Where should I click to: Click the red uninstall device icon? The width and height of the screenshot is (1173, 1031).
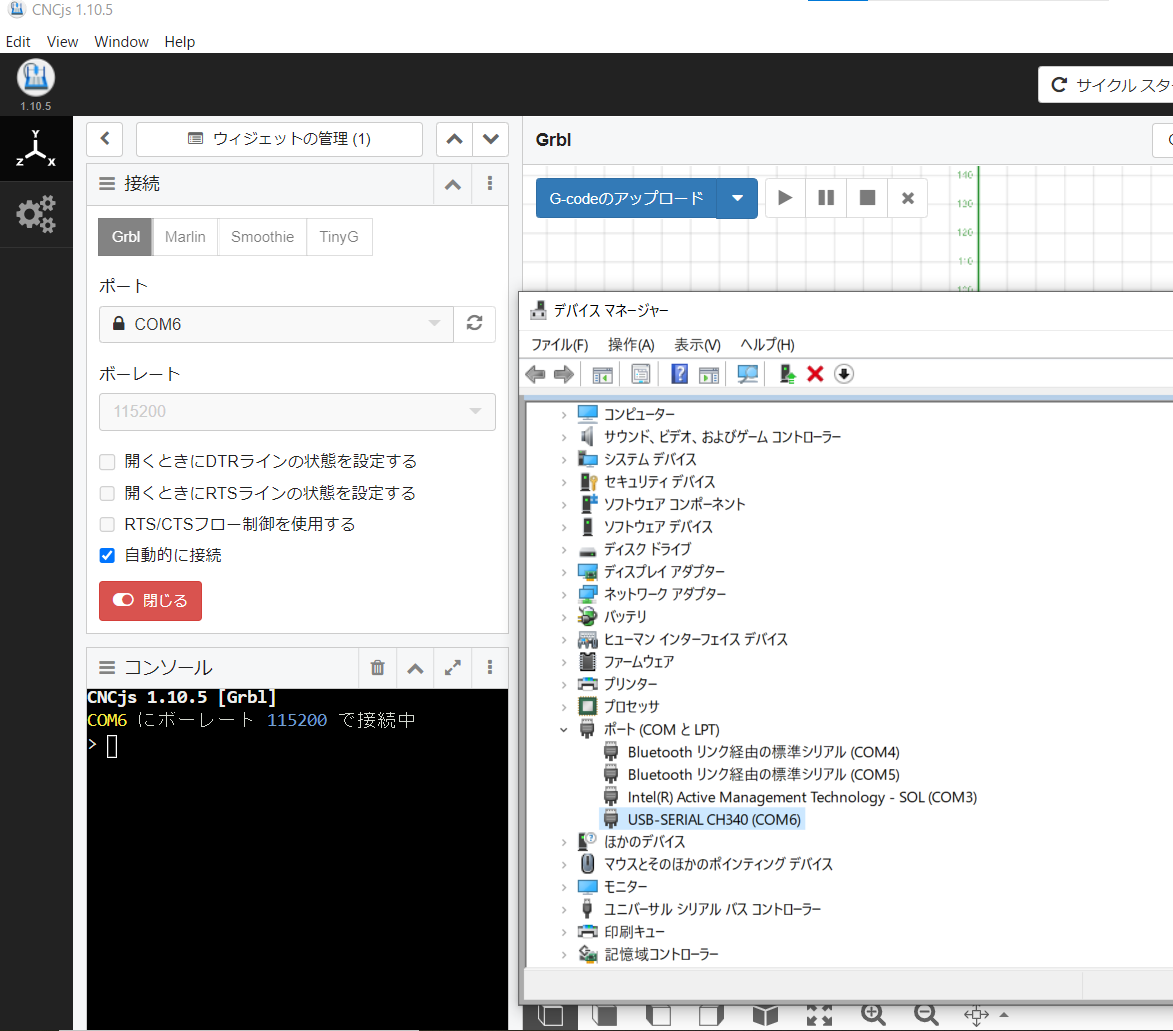(x=815, y=374)
